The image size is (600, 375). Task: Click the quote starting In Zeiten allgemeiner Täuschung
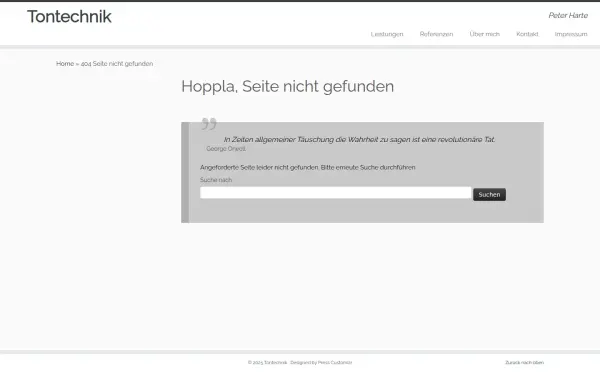point(359,140)
